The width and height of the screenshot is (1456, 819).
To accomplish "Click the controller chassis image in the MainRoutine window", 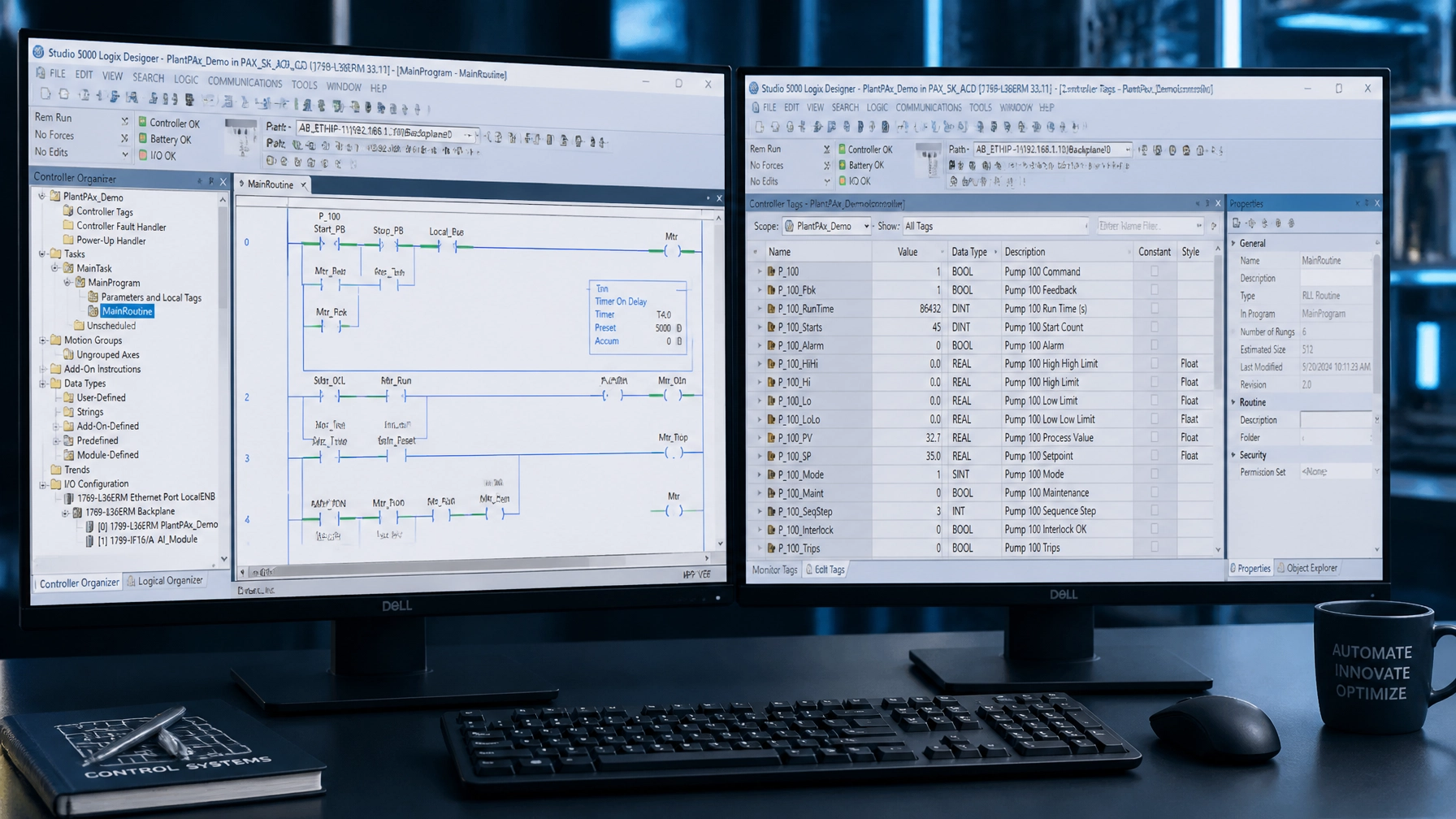I will pos(240,138).
